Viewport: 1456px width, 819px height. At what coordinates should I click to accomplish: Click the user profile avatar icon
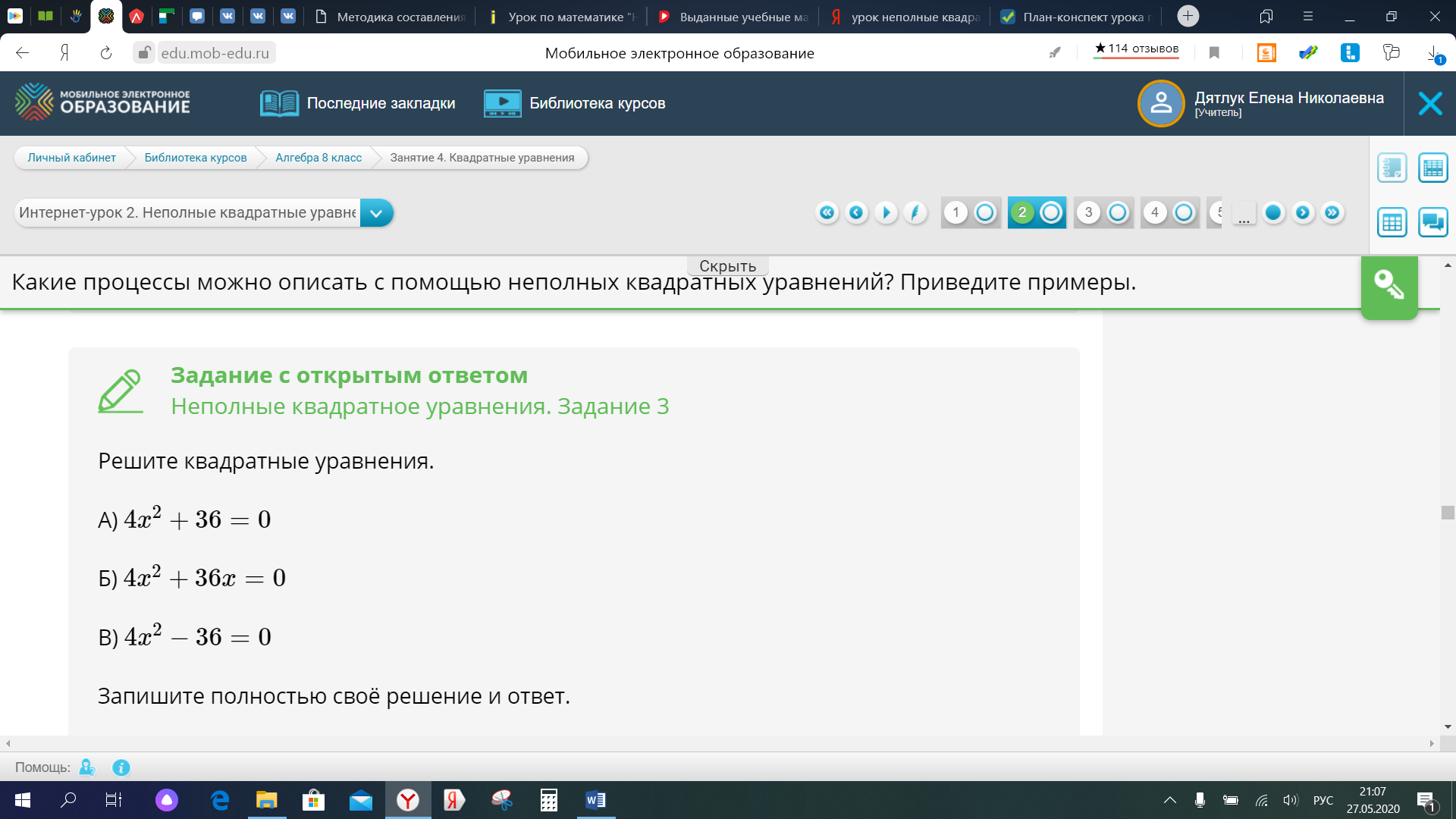point(1160,103)
